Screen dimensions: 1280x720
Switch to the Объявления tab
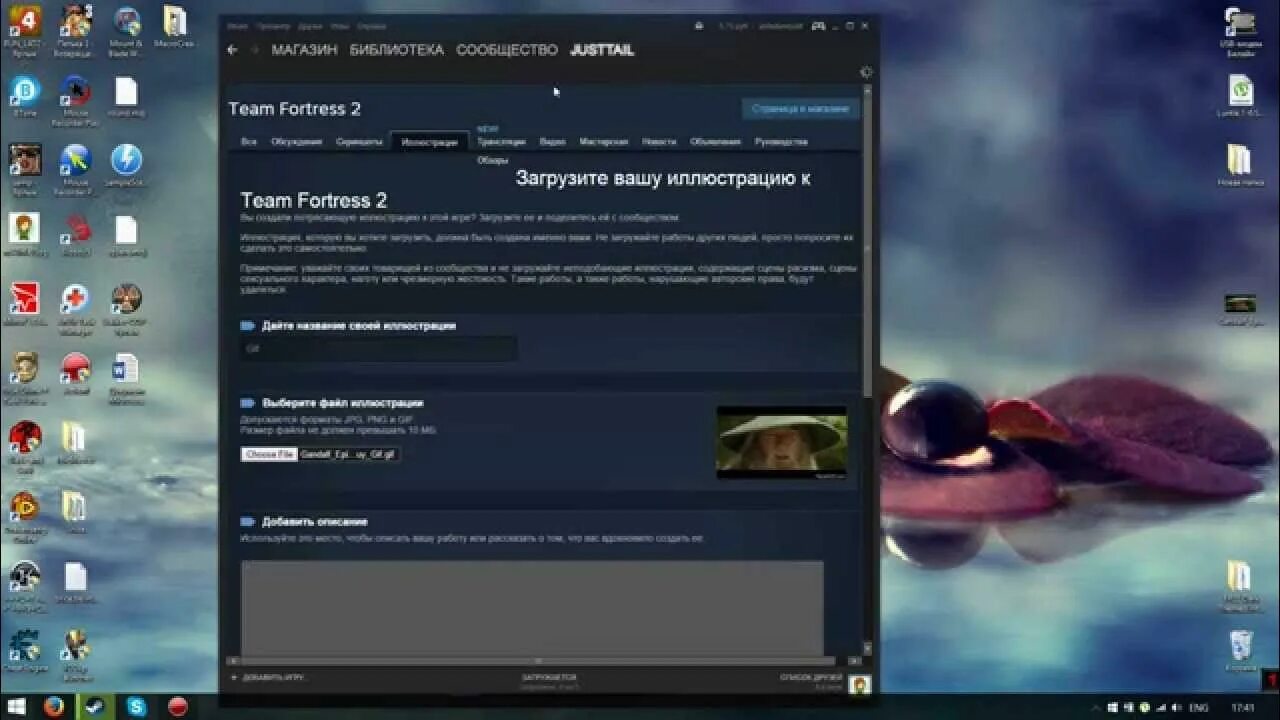pos(715,142)
